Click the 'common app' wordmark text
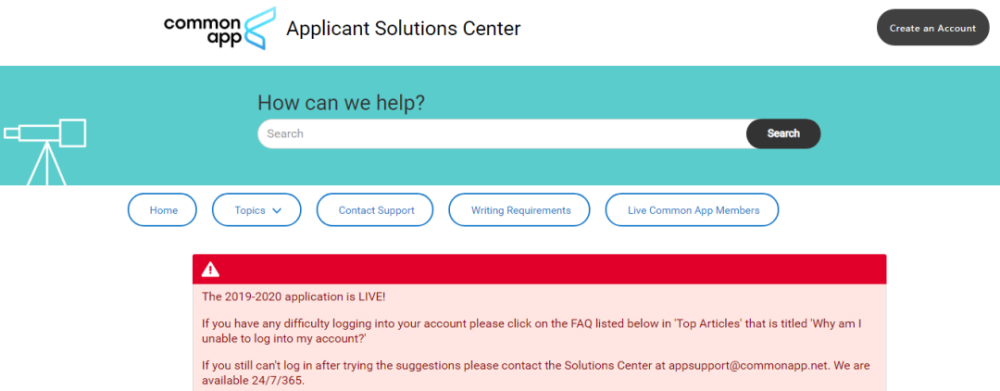 coord(203,31)
